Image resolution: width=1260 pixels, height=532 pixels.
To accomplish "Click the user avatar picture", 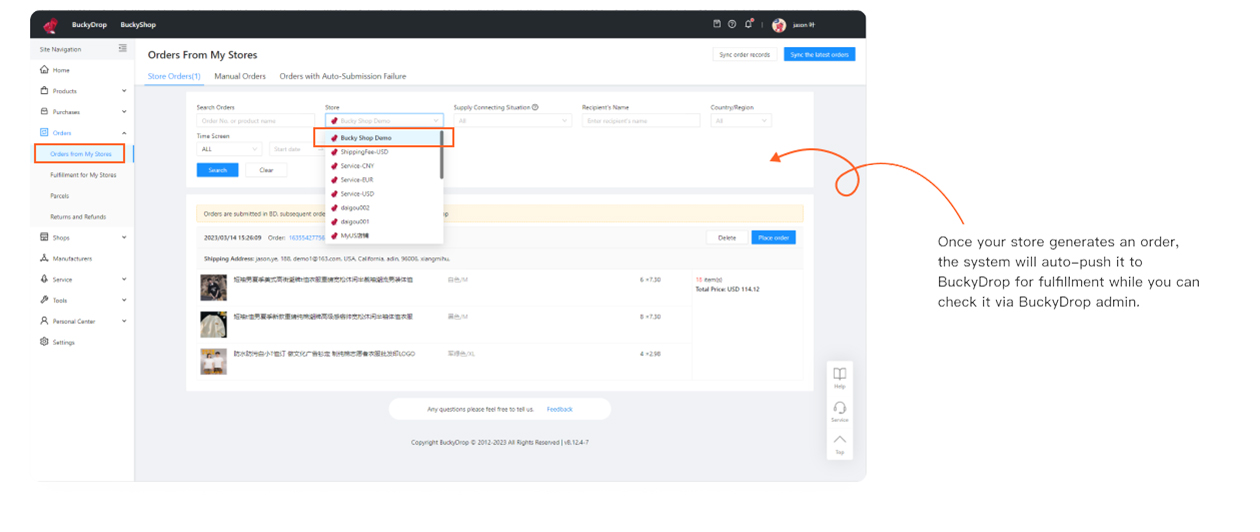I will tap(779, 25).
